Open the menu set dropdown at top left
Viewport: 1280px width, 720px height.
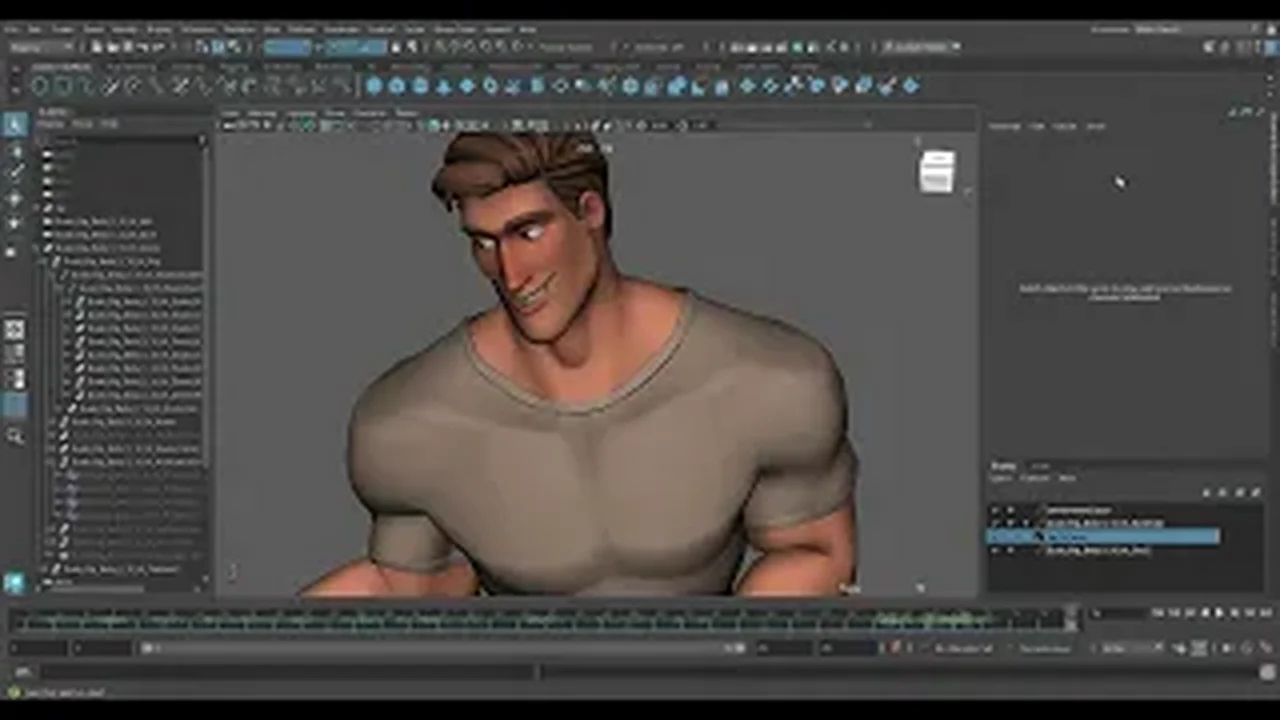40,47
